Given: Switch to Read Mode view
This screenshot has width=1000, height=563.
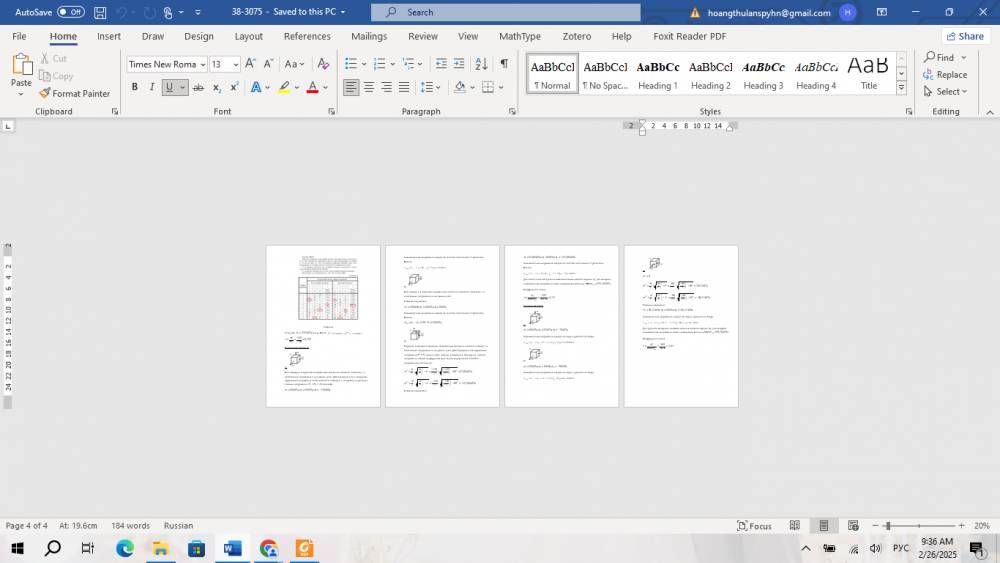Looking at the screenshot, I should coord(795,526).
